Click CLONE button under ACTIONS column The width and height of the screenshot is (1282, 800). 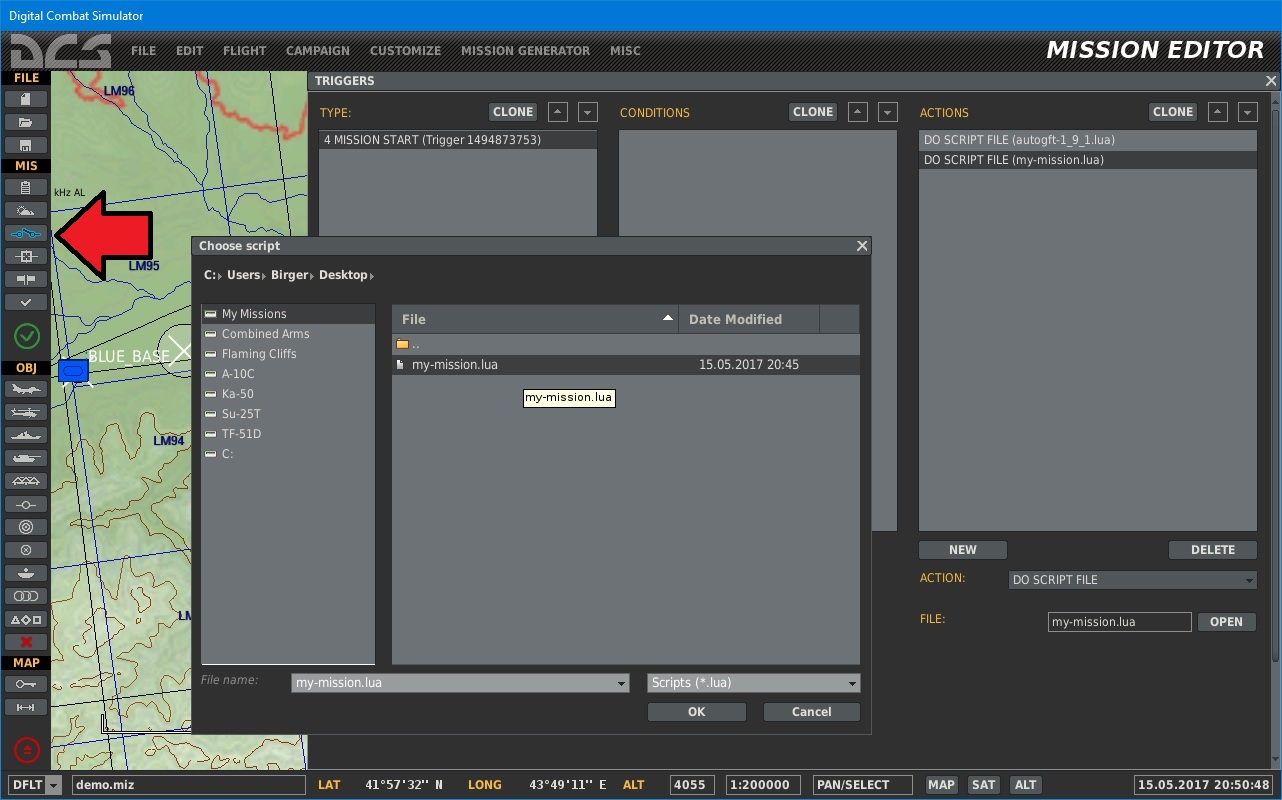[x=1173, y=112]
